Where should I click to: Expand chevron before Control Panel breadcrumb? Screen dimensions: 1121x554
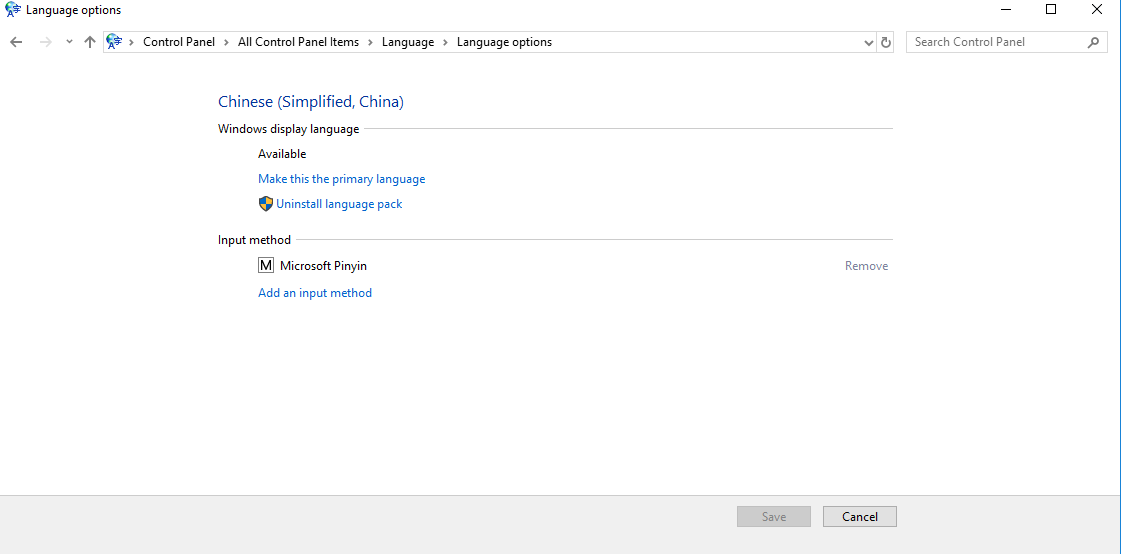132,42
